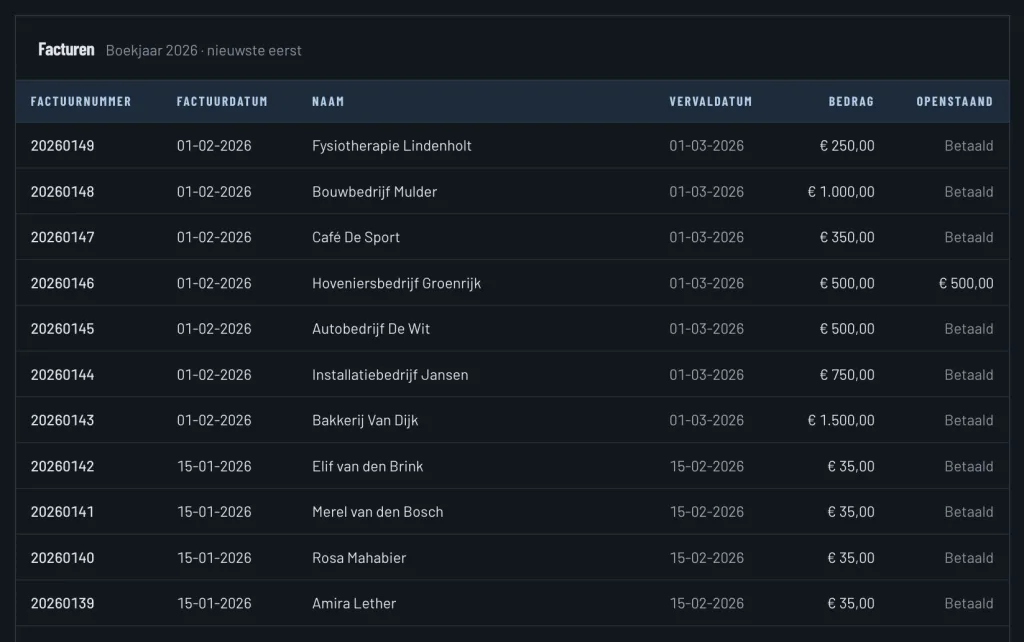Click Bedrag € 500,00 of Hoveniersbedrijf Groenrijk
1024x642 pixels.
[847, 283]
